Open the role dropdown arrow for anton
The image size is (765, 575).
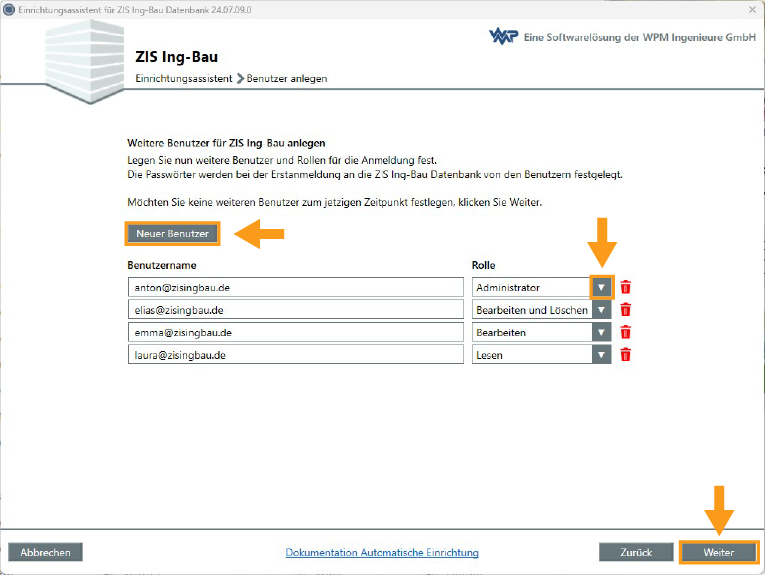click(x=602, y=287)
